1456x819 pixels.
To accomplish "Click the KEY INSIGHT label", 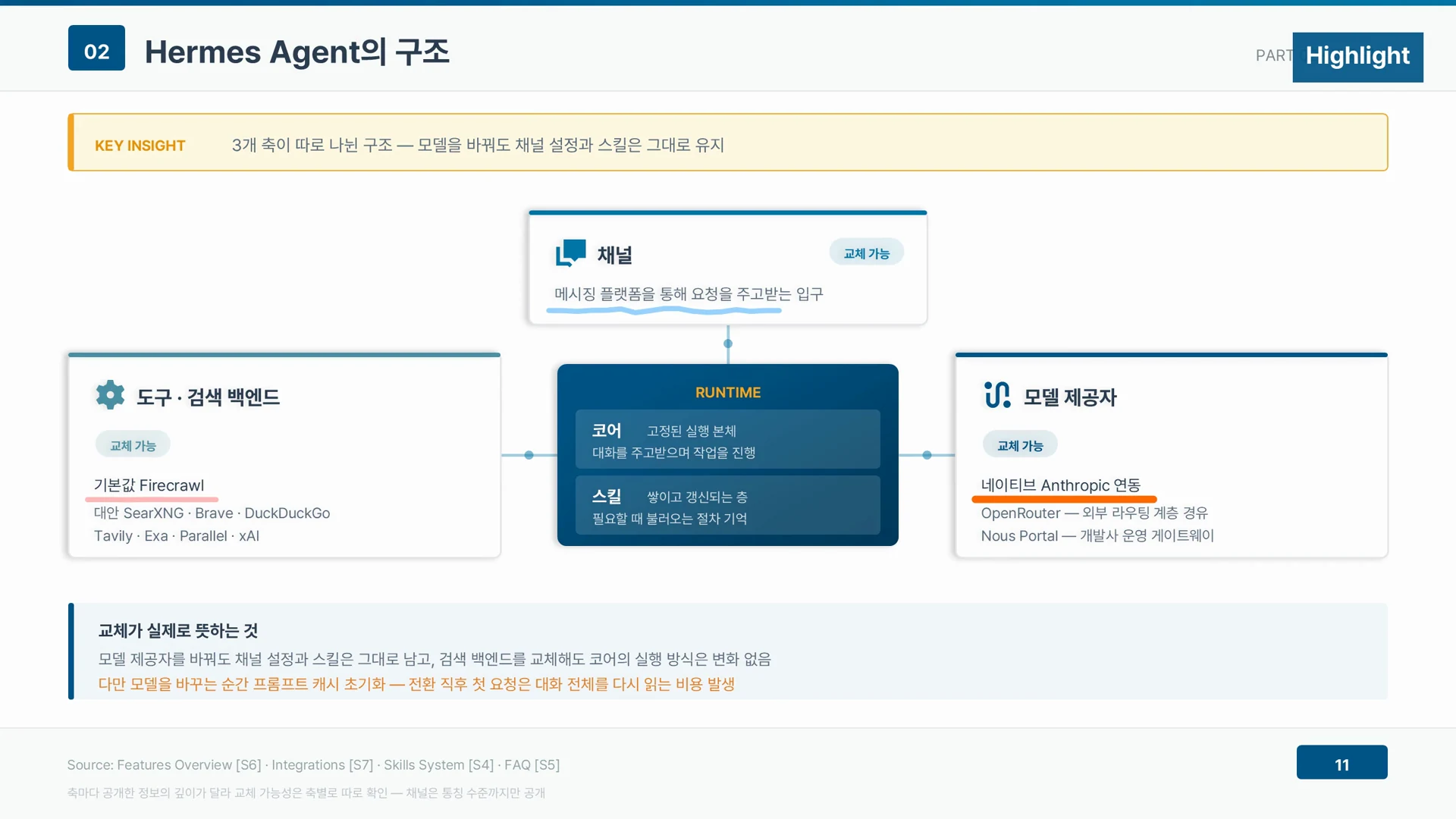I will click(x=140, y=146).
